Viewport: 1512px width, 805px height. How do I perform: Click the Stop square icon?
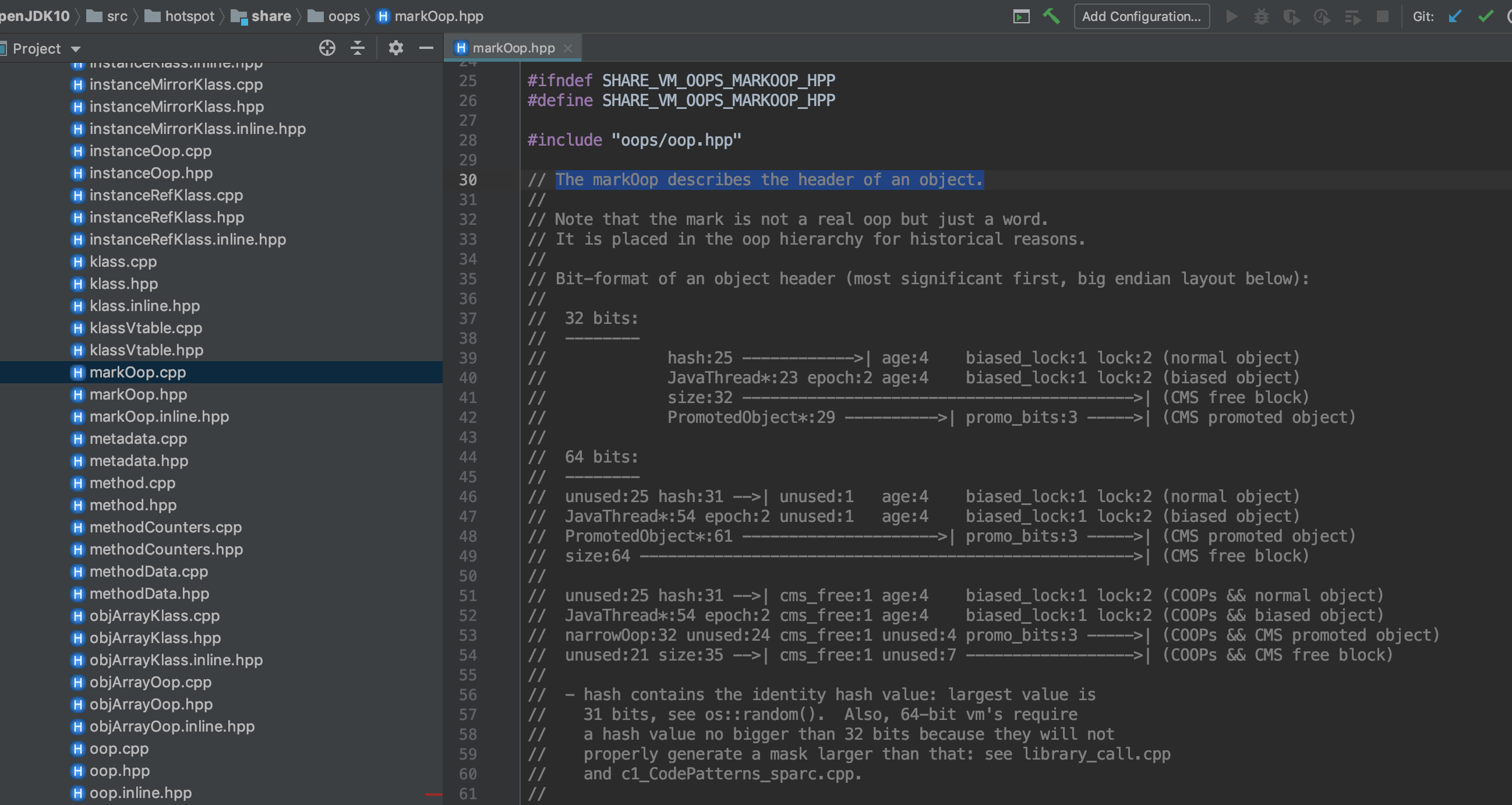coord(1382,16)
